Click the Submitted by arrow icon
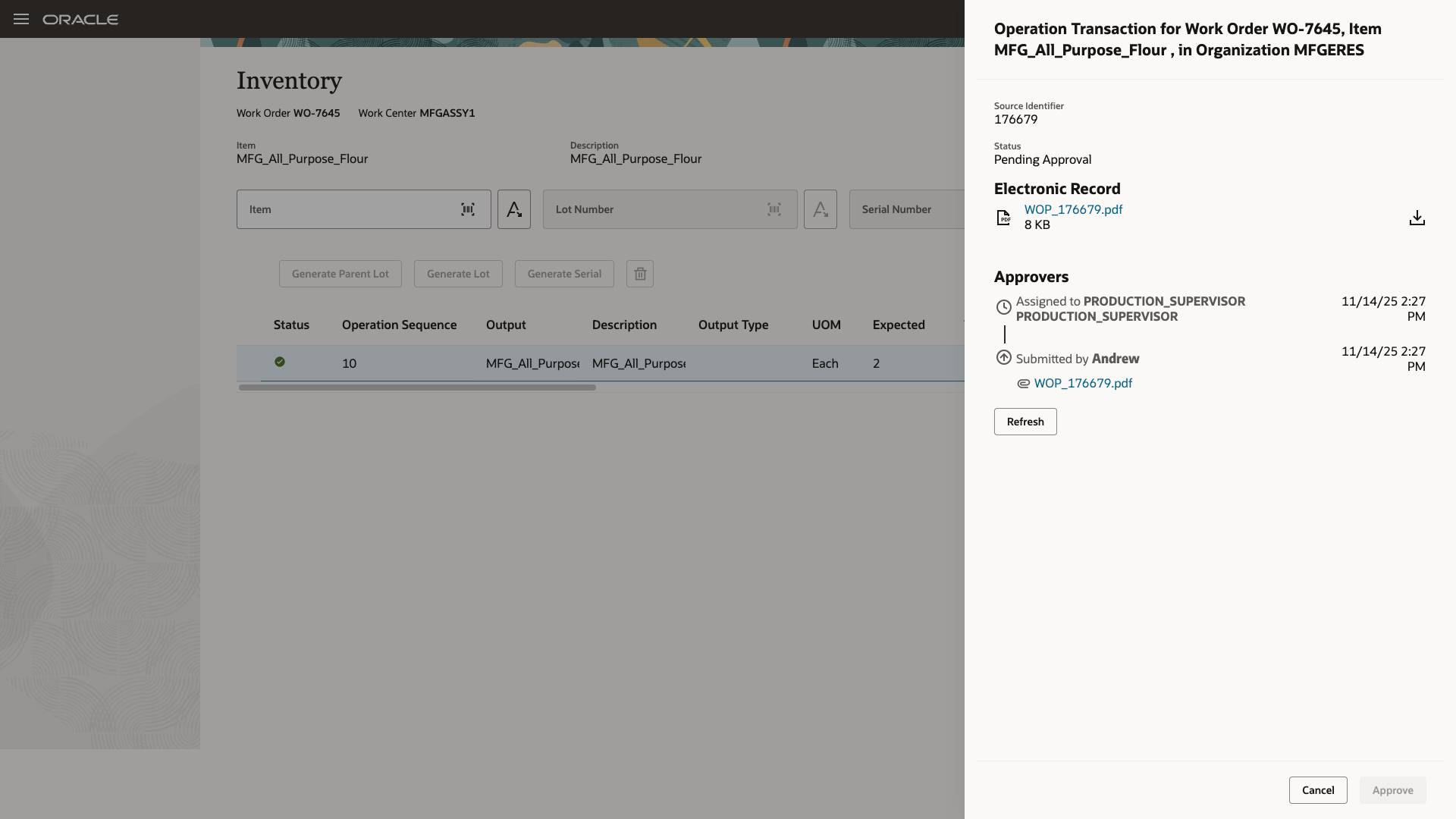This screenshot has height=819, width=1456. (1003, 357)
